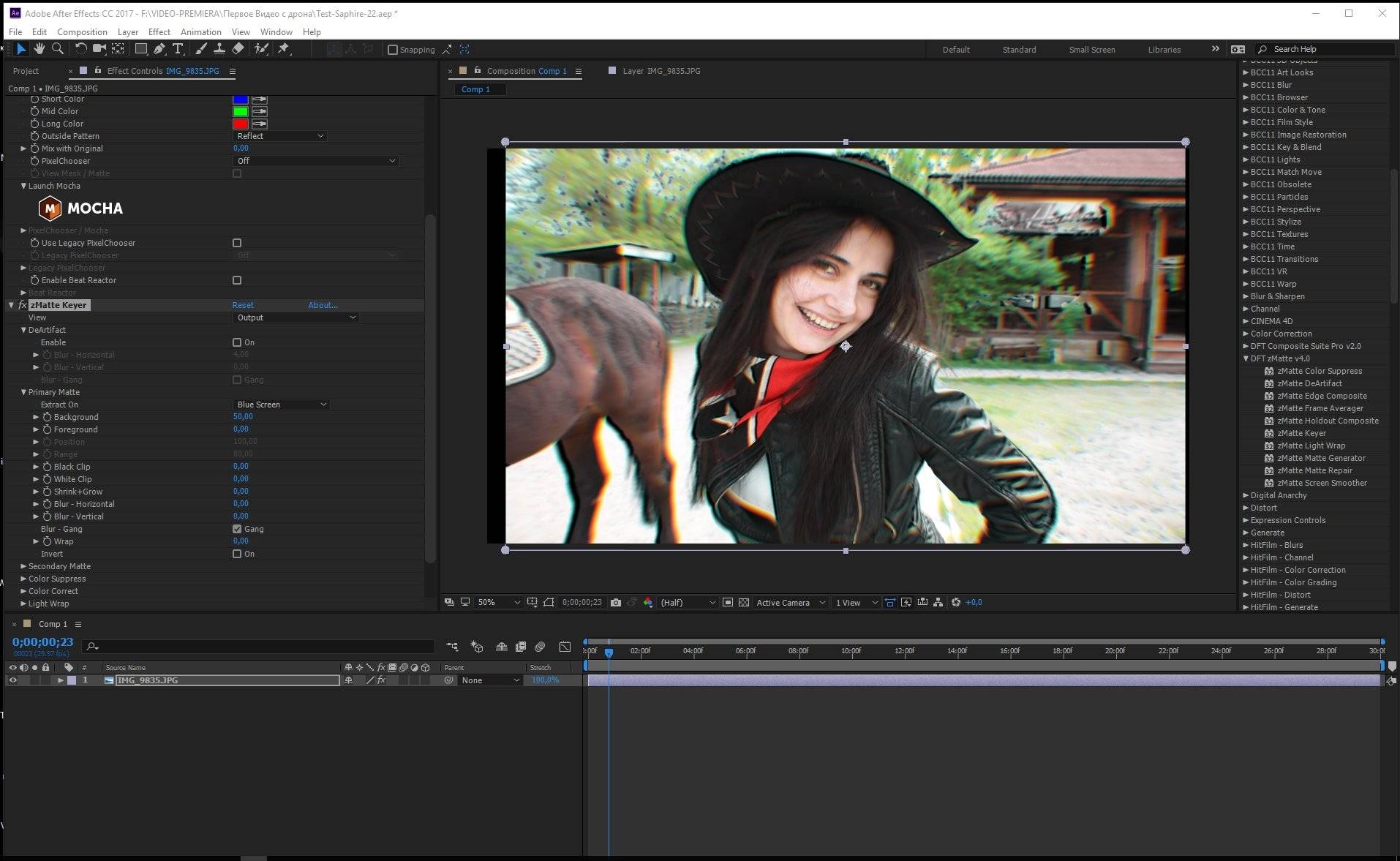Open the Extract On Blue Screen dropdown

pos(281,405)
